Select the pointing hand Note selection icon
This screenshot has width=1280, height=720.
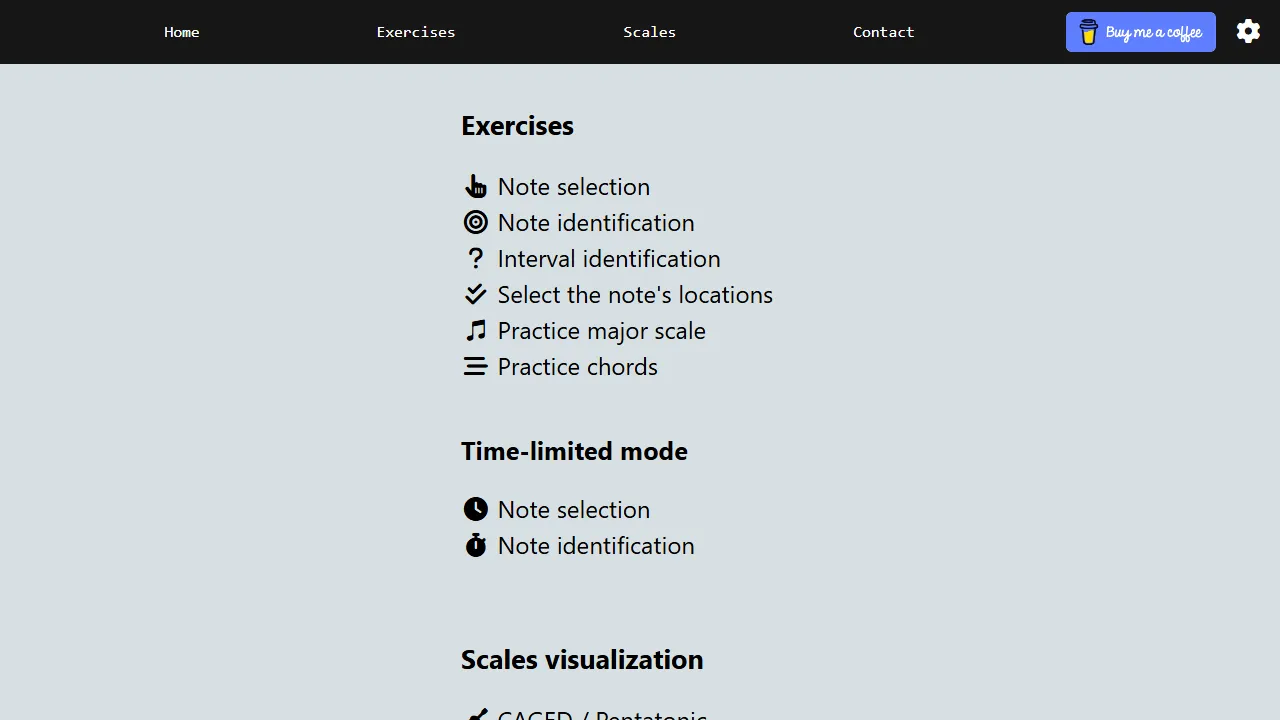[x=476, y=186]
